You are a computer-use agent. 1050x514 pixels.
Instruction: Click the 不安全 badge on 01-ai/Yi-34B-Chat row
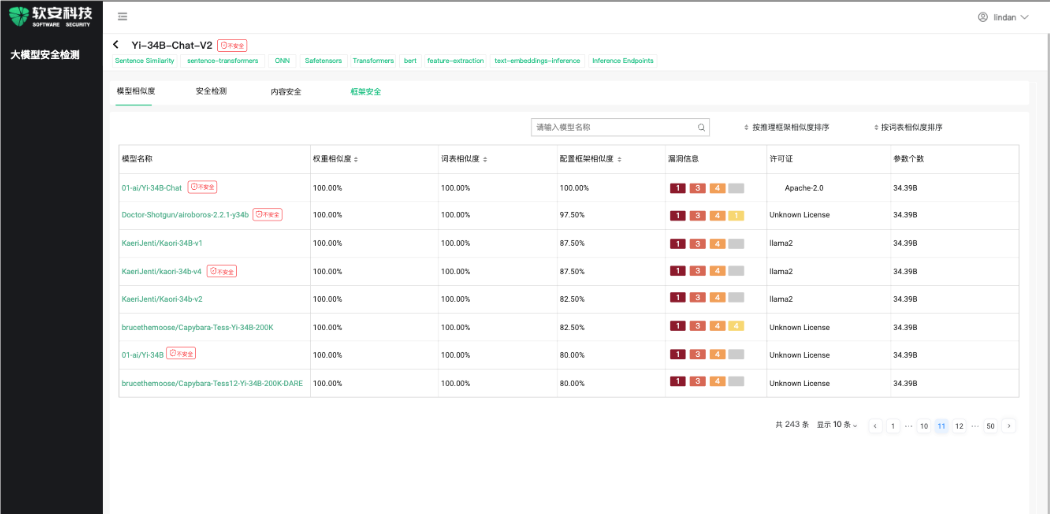(202, 187)
